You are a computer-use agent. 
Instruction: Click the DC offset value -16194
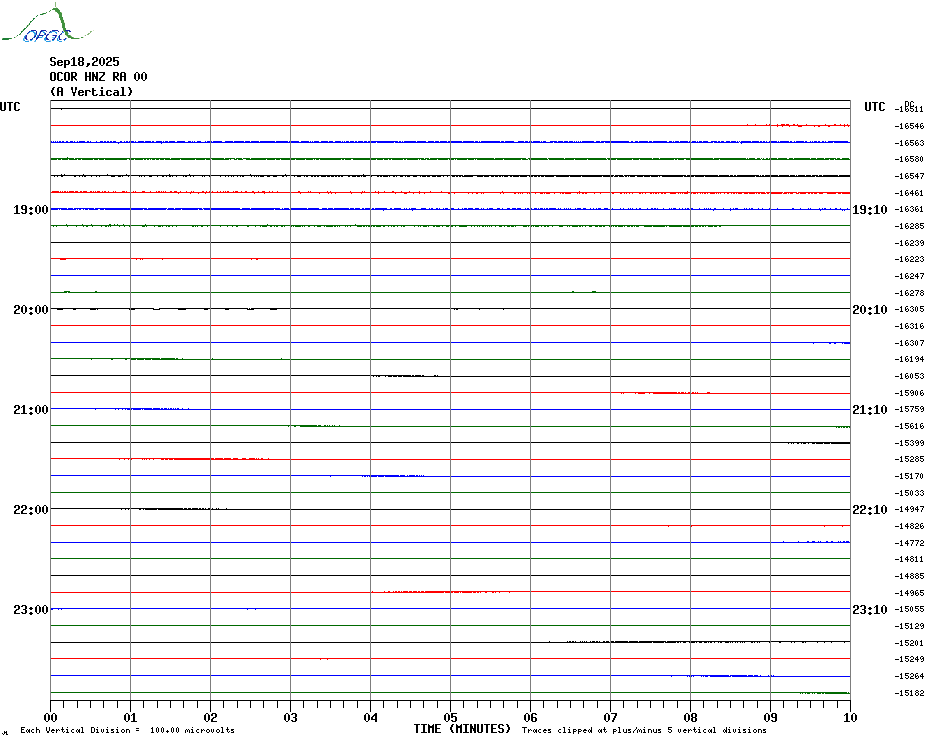(909, 360)
